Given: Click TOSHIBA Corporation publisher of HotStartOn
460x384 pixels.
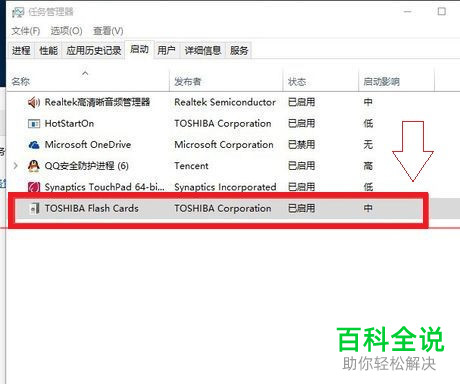Looking at the screenshot, I should pos(223,124).
